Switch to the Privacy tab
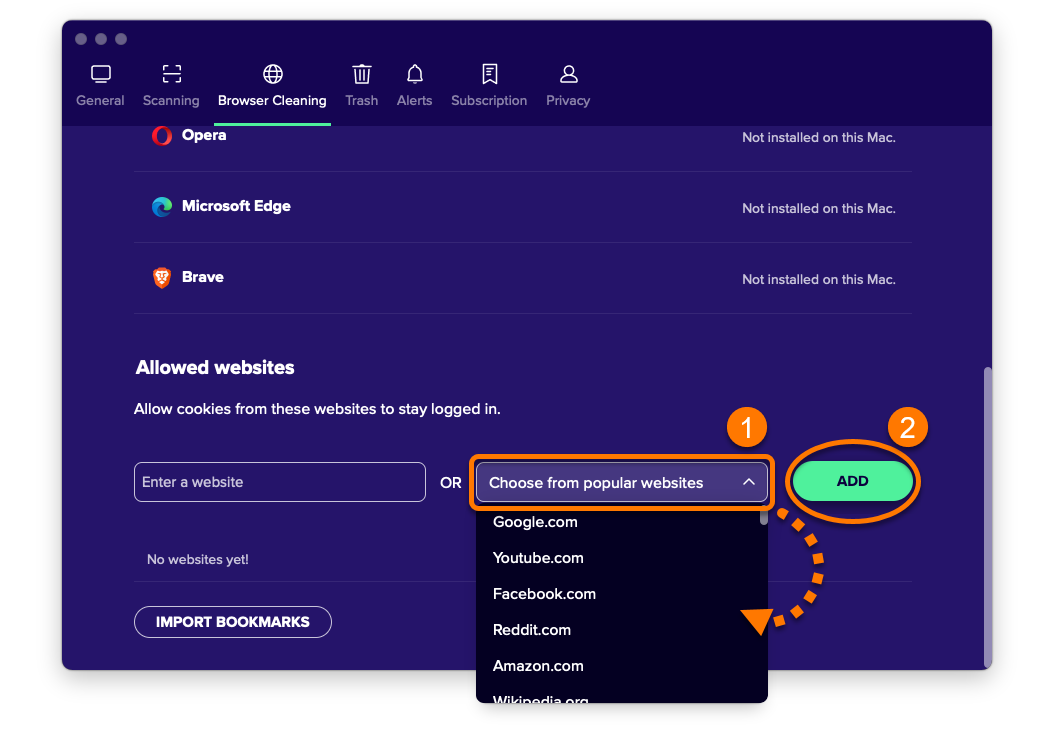 [568, 86]
